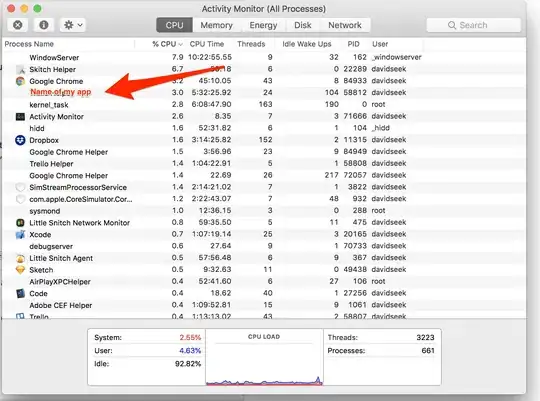This screenshot has width=540, height=401.
Task: Click the Little Snitch Network Monitor icon
Action: click(20, 223)
